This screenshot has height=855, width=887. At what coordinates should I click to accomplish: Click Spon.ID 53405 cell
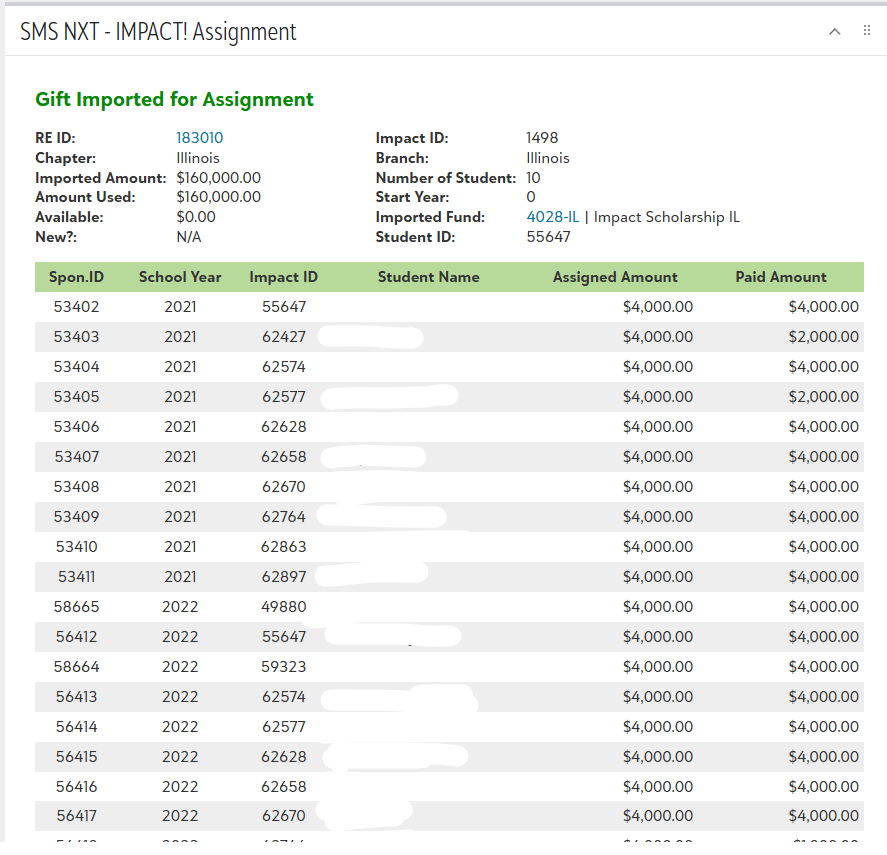click(x=76, y=397)
